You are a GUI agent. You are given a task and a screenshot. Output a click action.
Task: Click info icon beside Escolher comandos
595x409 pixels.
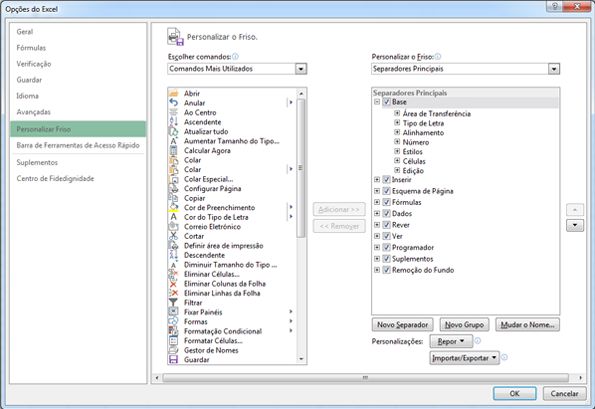tap(235, 57)
